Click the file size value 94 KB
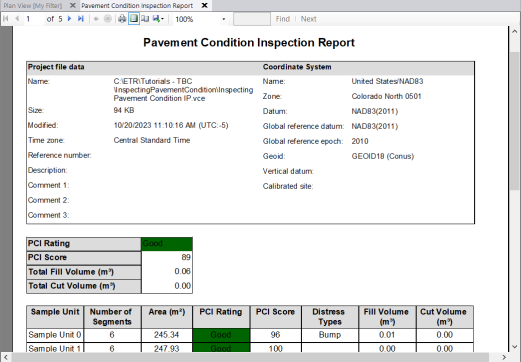Viewport: 521px width, 362px height. (124, 110)
